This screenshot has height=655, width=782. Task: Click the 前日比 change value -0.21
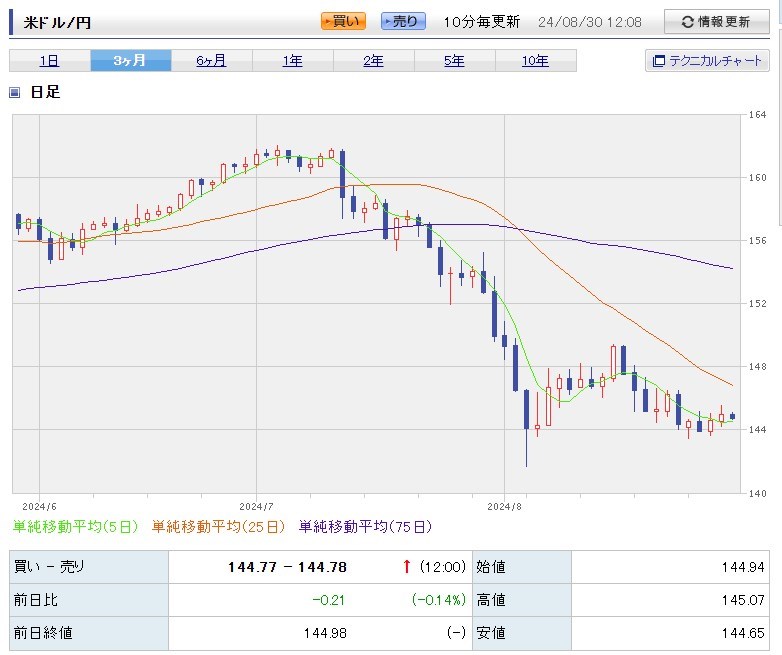coord(328,600)
